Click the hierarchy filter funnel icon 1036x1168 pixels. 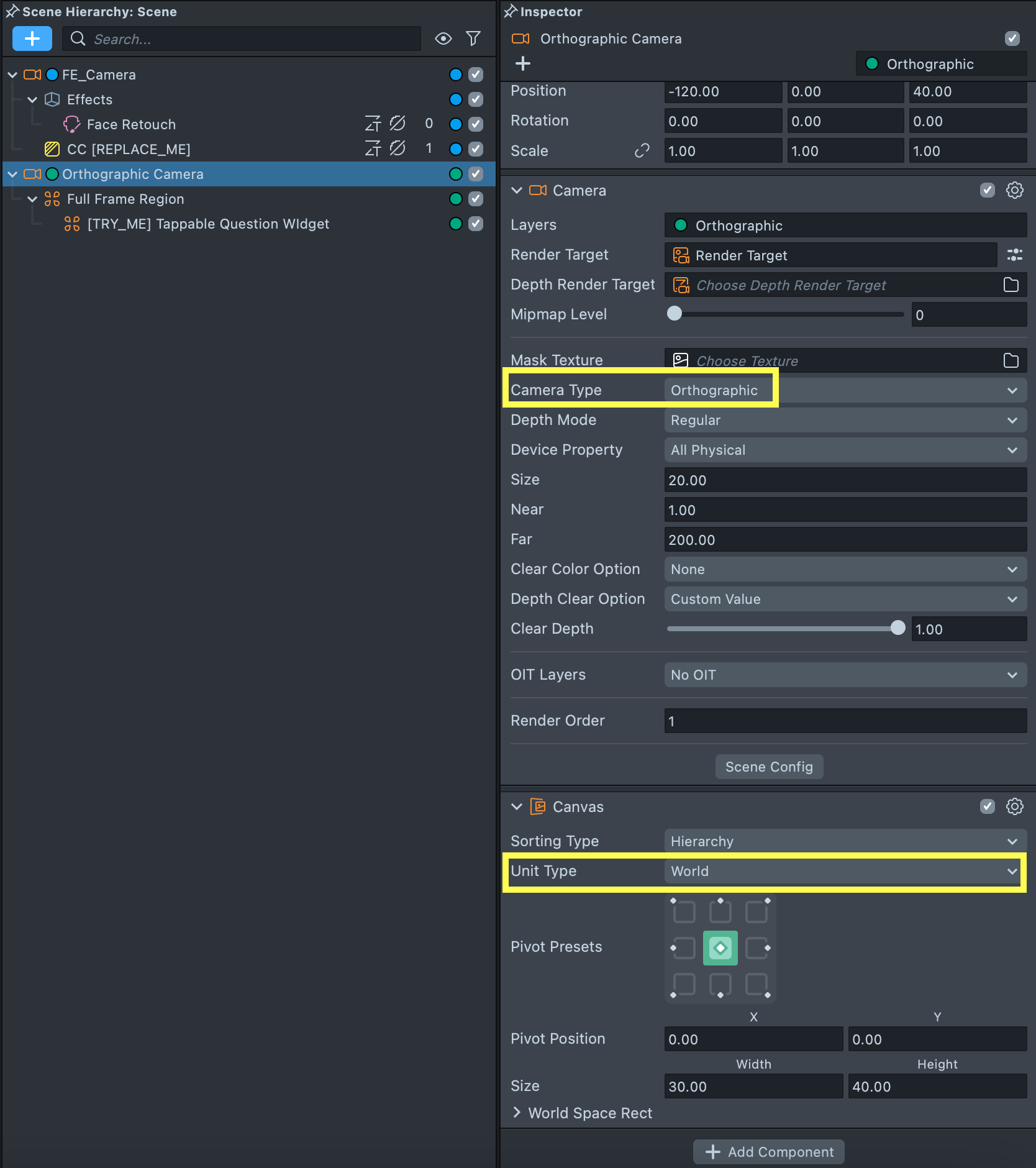tap(473, 39)
